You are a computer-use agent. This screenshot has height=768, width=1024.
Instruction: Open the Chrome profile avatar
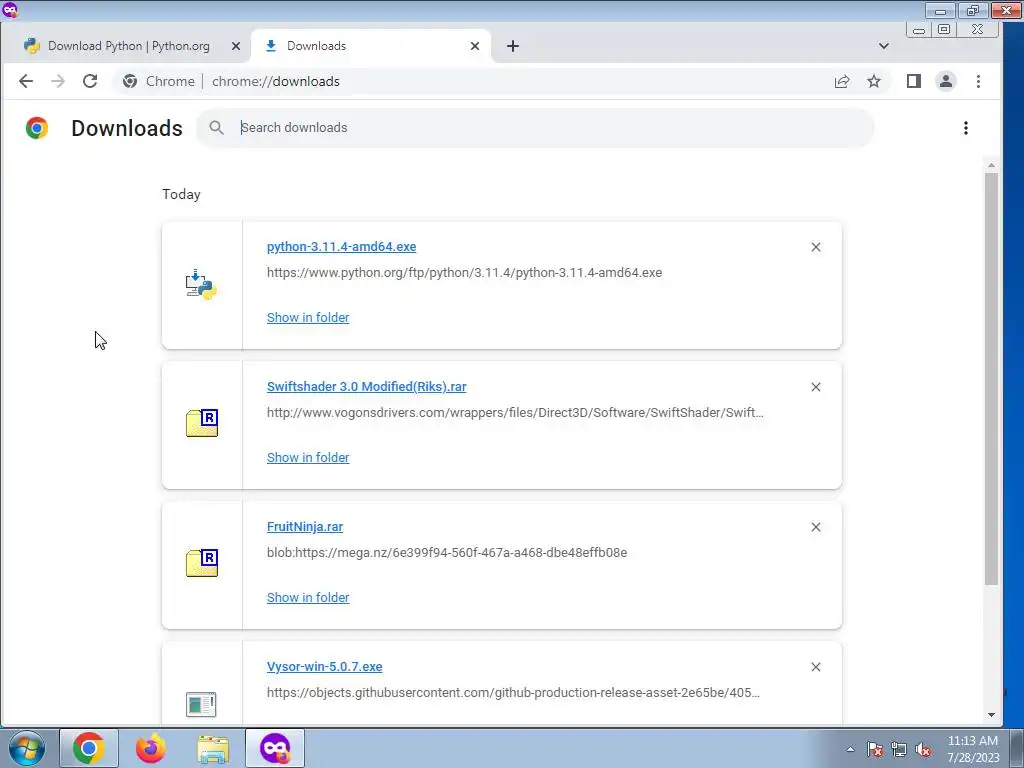tap(946, 81)
